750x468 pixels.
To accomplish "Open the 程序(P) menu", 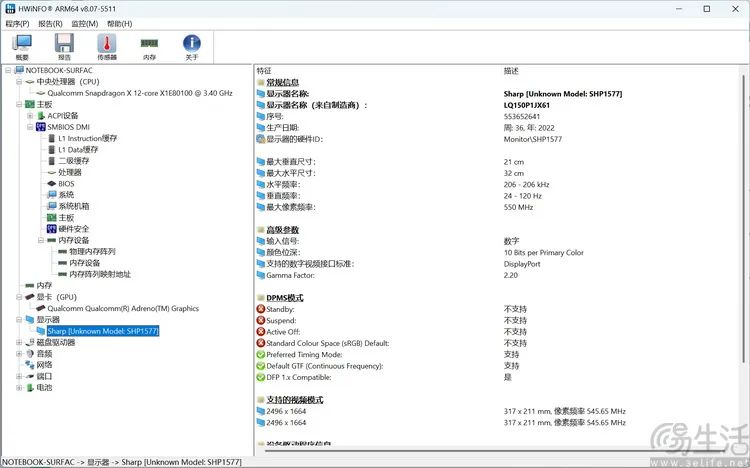I will click(17, 23).
